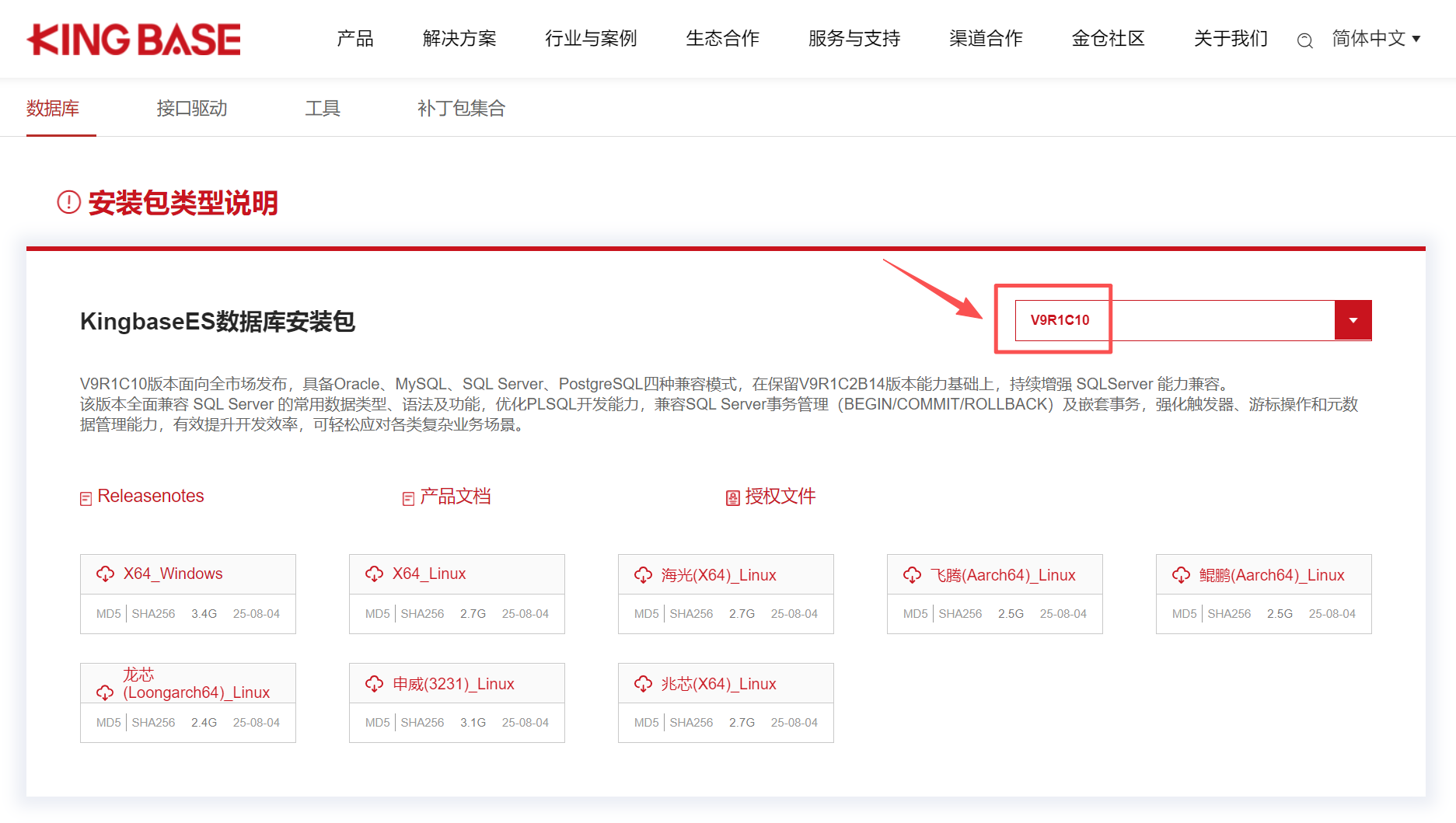The image size is (1456, 823).
Task: Download the 鲲鹏(Aarch64)_Linux package
Action: pyautogui.click(x=1272, y=574)
